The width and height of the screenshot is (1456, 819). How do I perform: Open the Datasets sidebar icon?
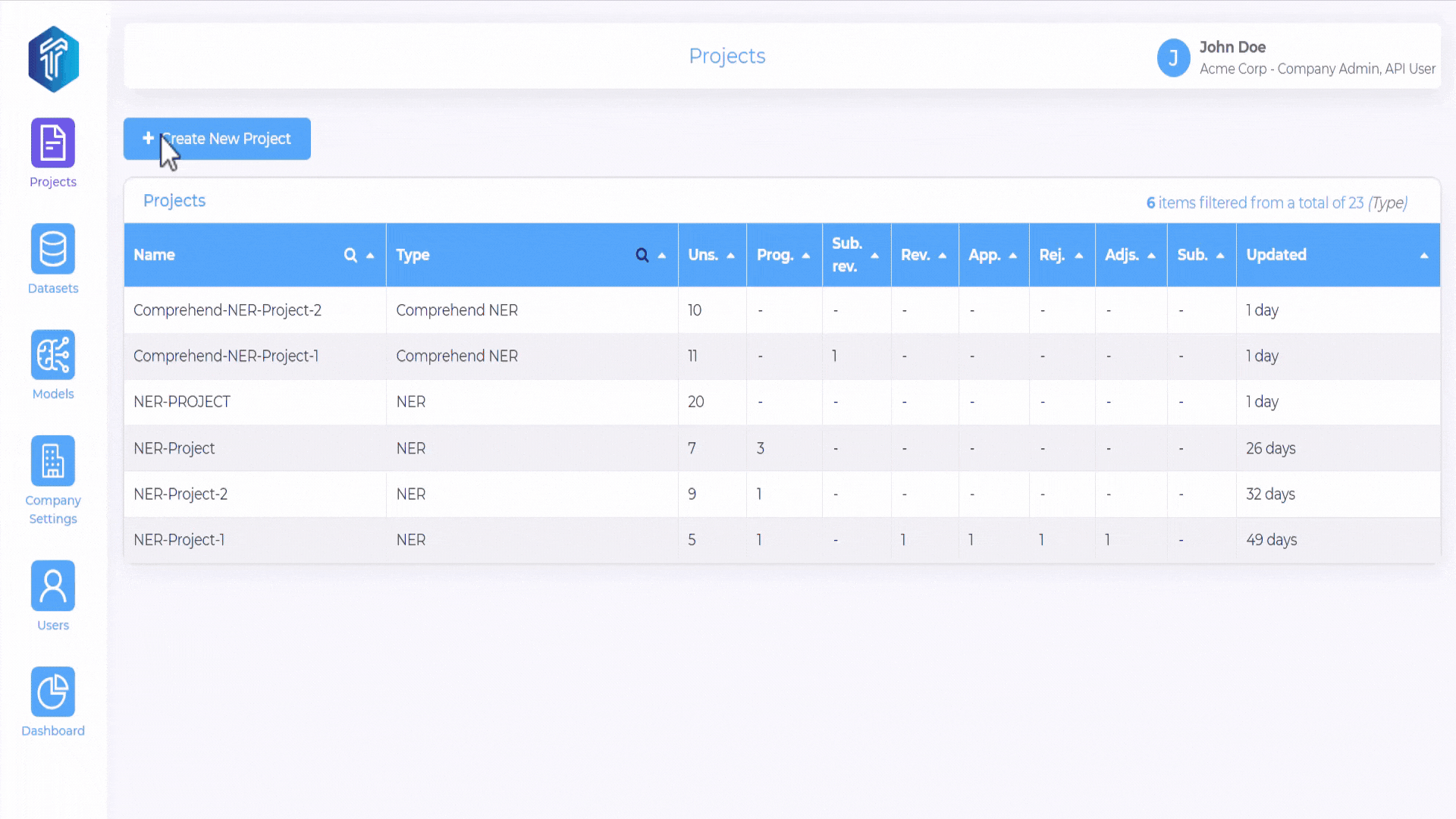pos(53,248)
